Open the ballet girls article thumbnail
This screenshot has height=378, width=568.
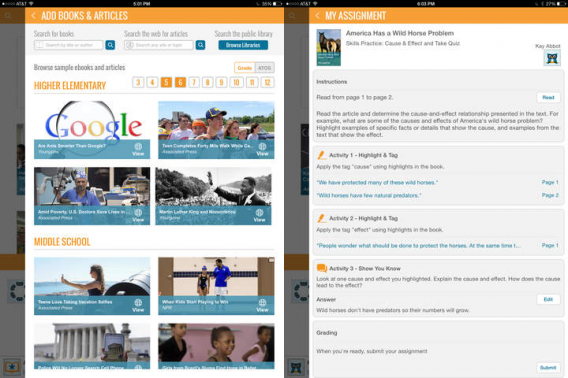[x=216, y=346]
